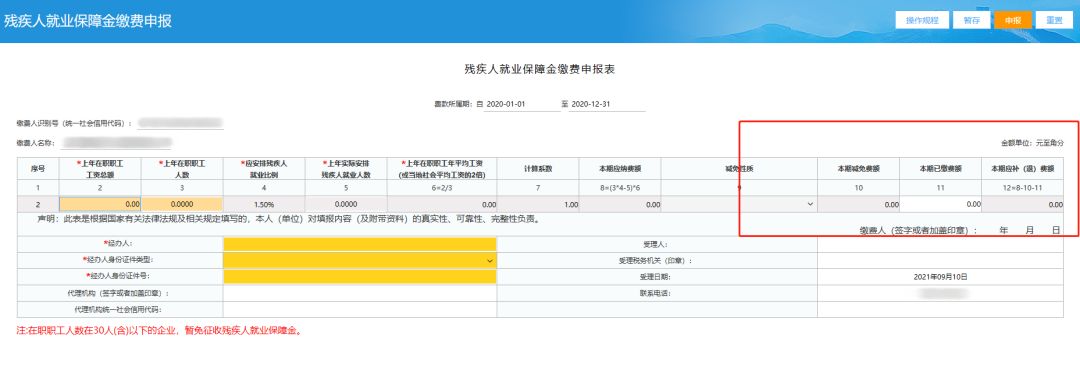
Task: Expand the 经办人身份证件类型 dropdown
Action: 490,260
